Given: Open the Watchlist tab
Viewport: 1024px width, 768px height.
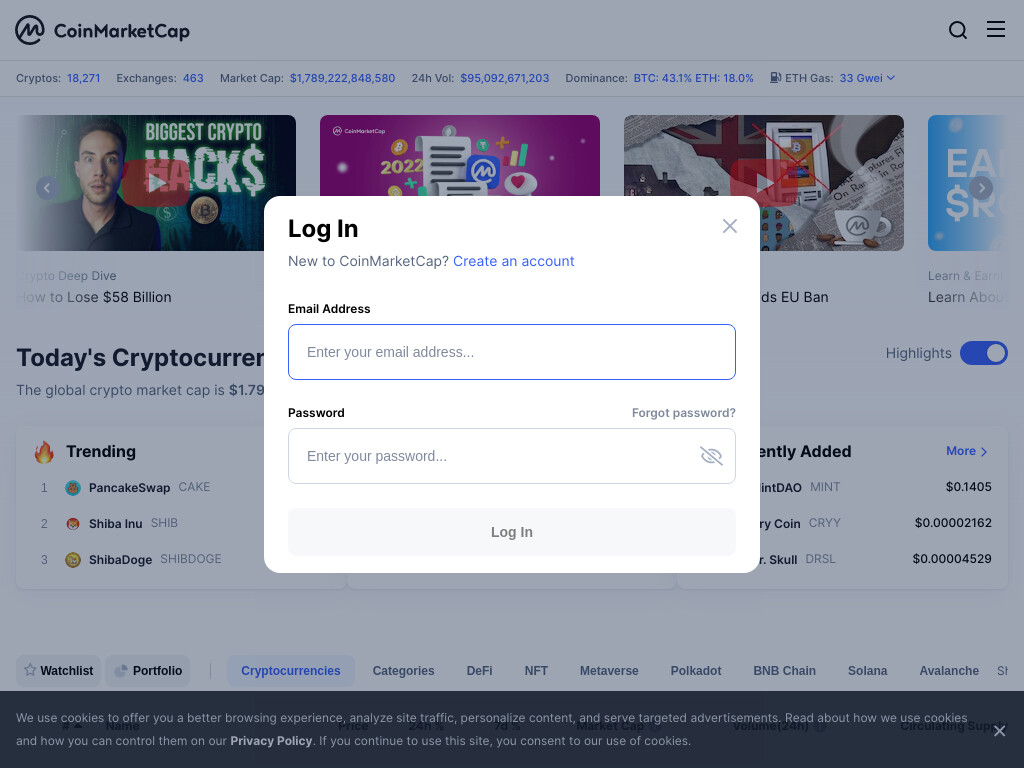Looking at the screenshot, I should pyautogui.click(x=58, y=671).
